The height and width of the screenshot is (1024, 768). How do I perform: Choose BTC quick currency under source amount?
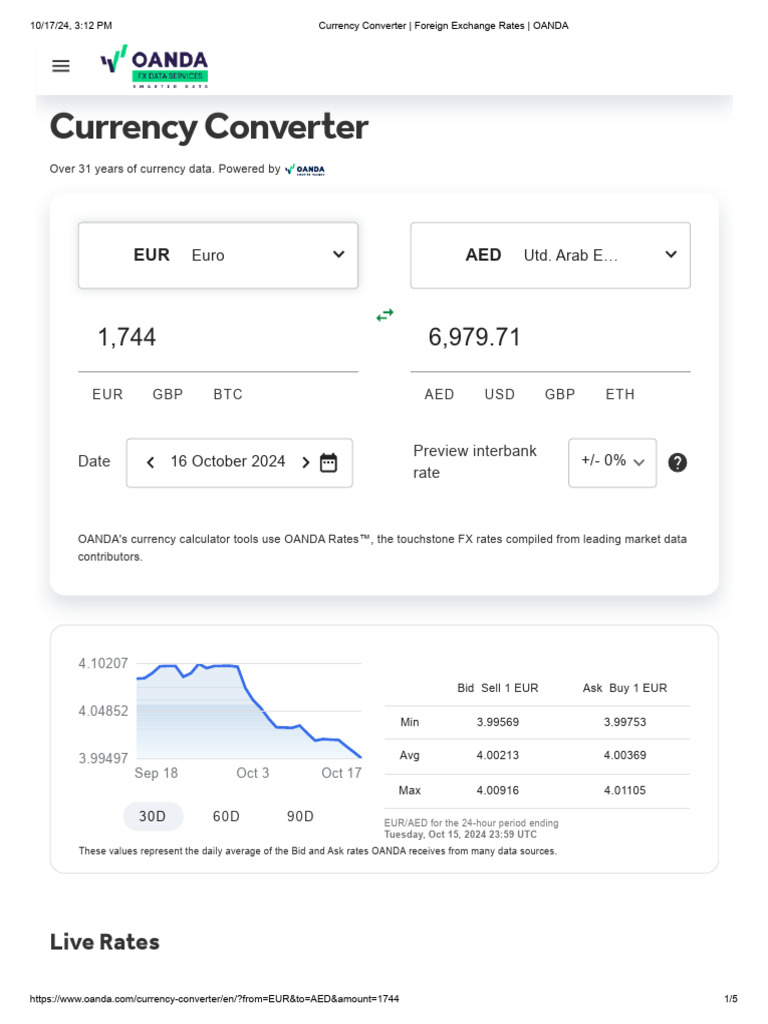[228, 394]
